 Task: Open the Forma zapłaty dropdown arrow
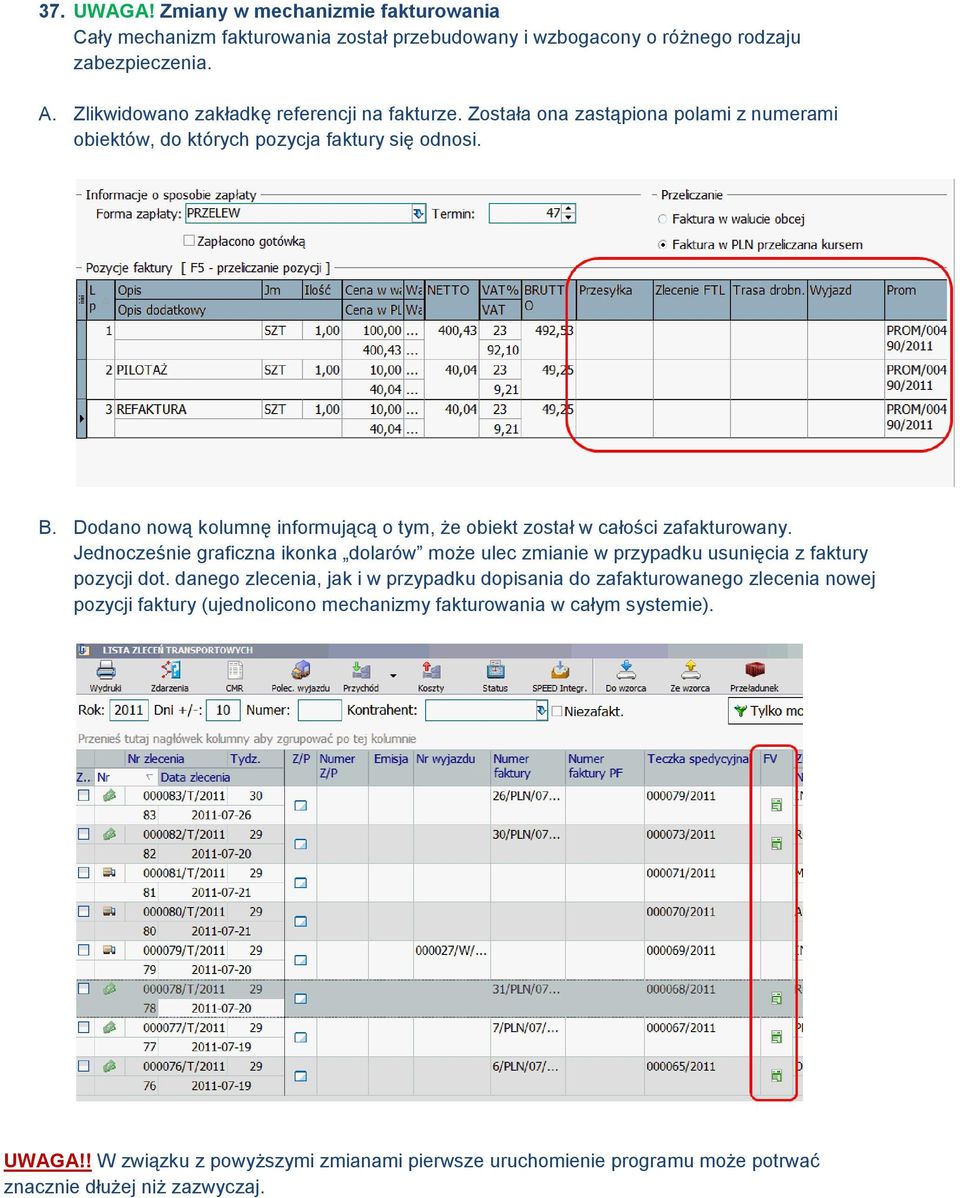coord(418,213)
